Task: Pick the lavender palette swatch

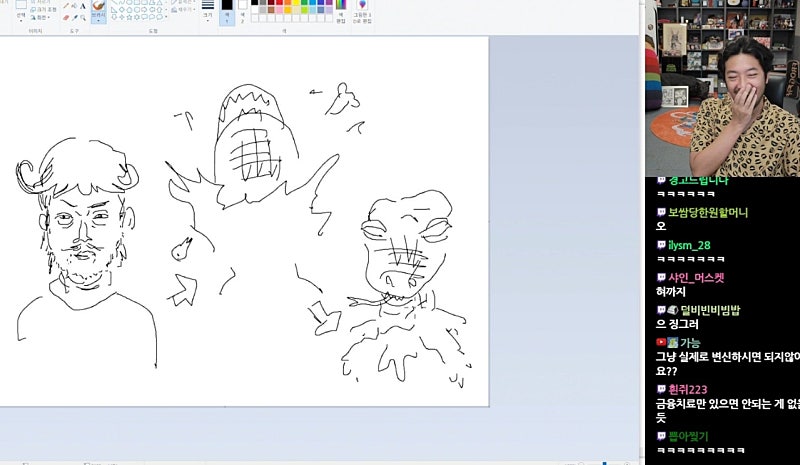Action: point(329,10)
